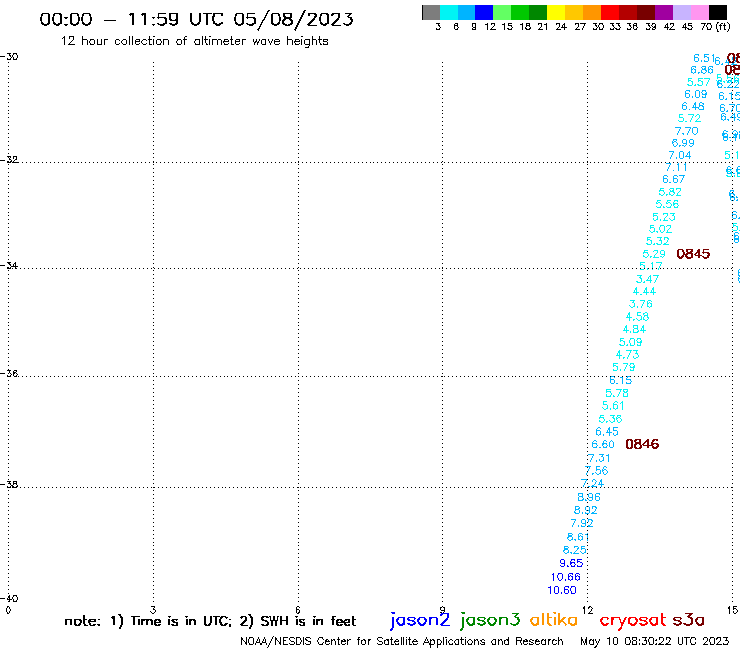Click the 5.78 wave height value
The image size is (740, 650).
(617, 393)
